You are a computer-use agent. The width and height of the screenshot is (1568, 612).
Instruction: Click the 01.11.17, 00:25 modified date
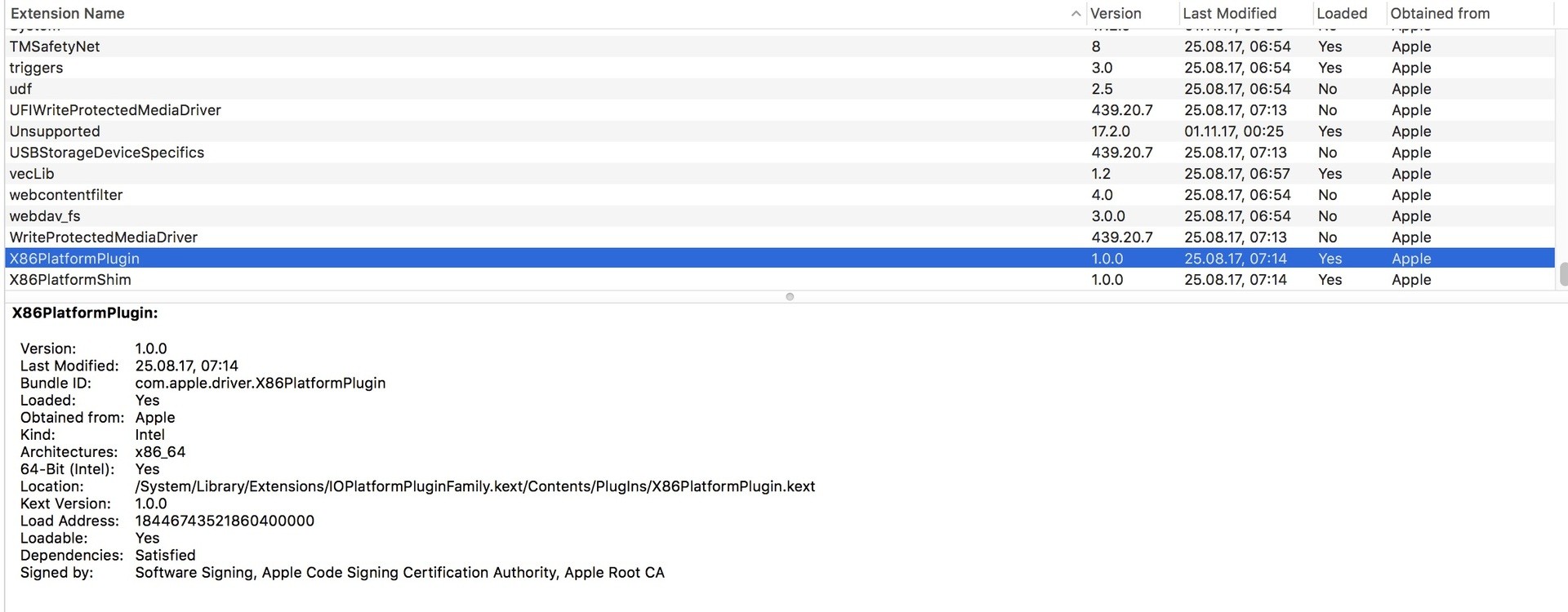(1234, 131)
